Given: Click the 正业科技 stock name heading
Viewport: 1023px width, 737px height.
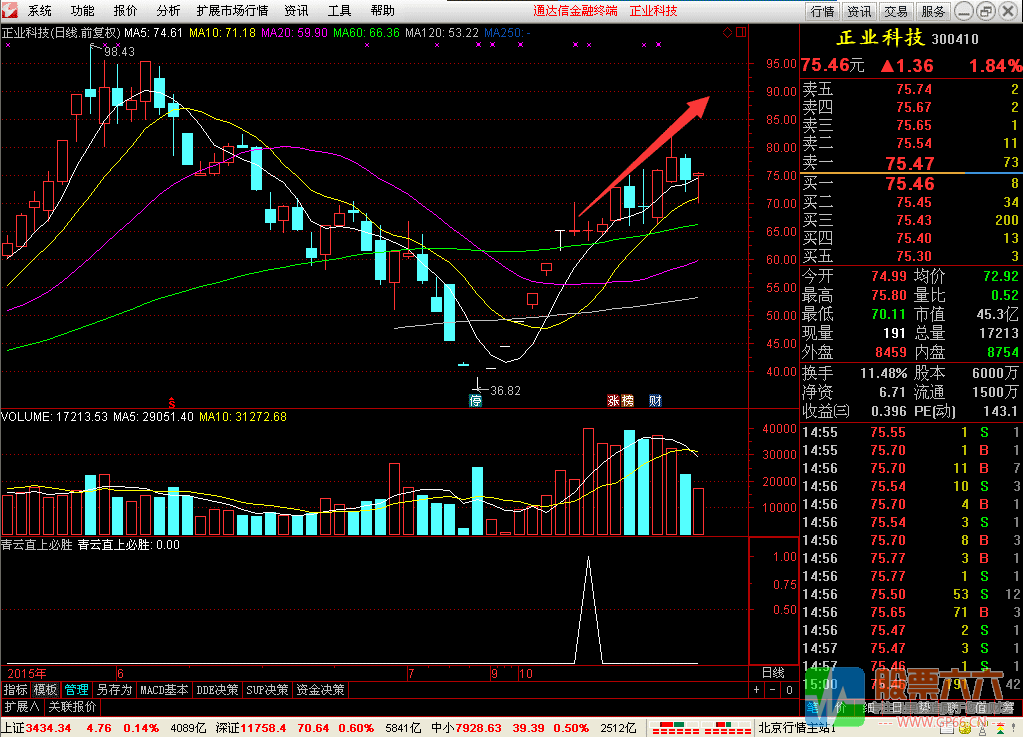Looking at the screenshot, I should tap(881, 38).
